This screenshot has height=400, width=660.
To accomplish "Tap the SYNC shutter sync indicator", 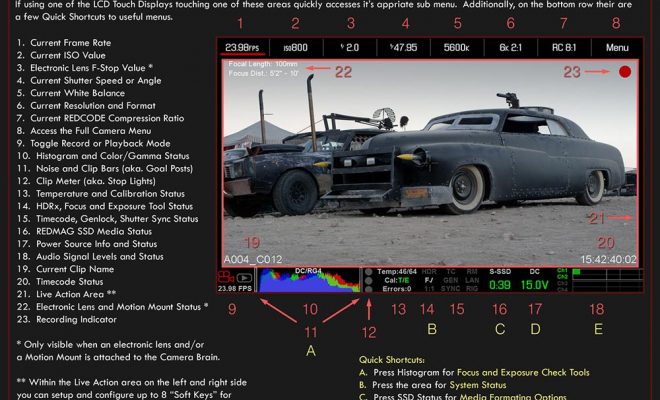I will pos(450,288).
